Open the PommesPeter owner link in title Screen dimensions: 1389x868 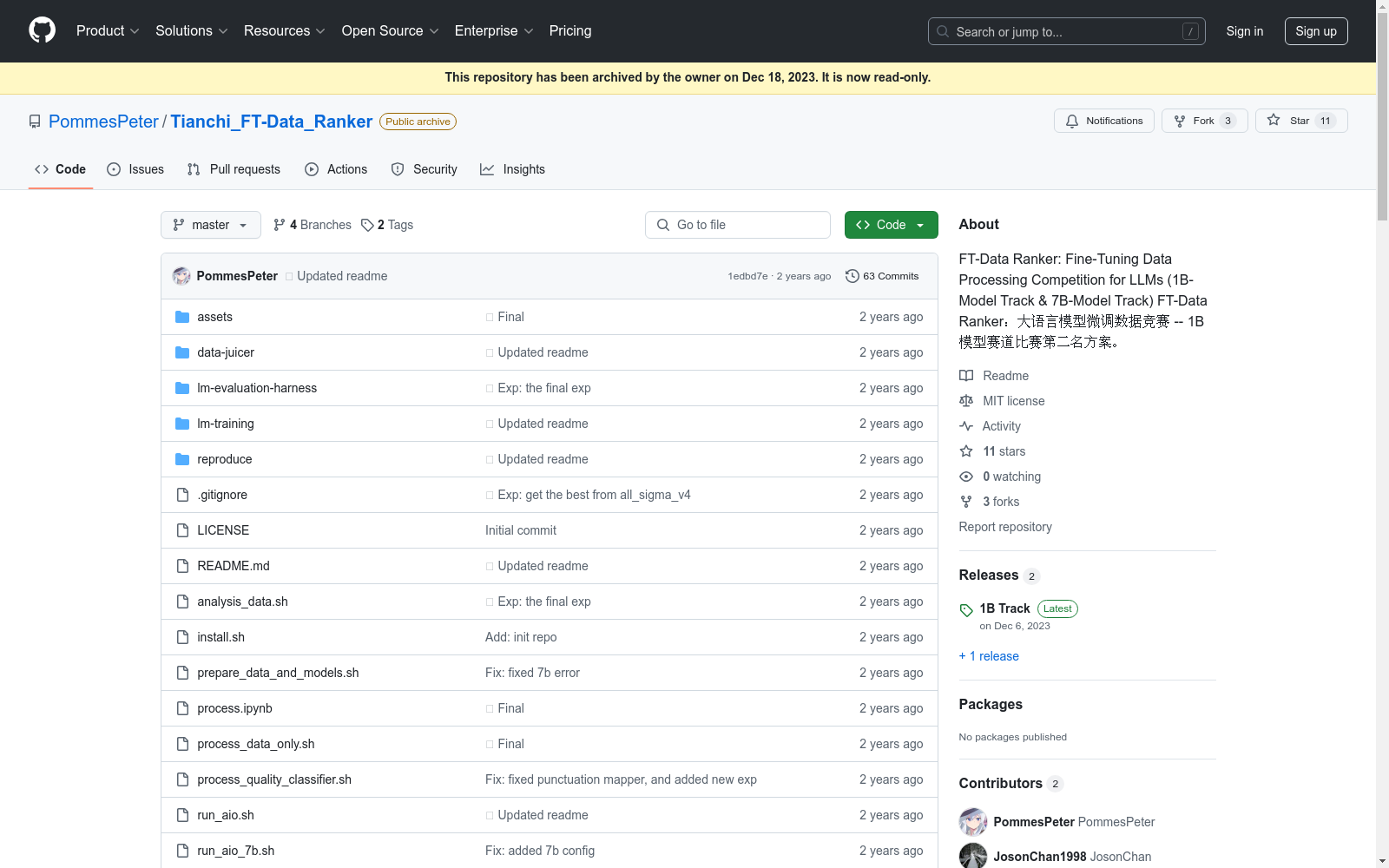pyautogui.click(x=103, y=122)
